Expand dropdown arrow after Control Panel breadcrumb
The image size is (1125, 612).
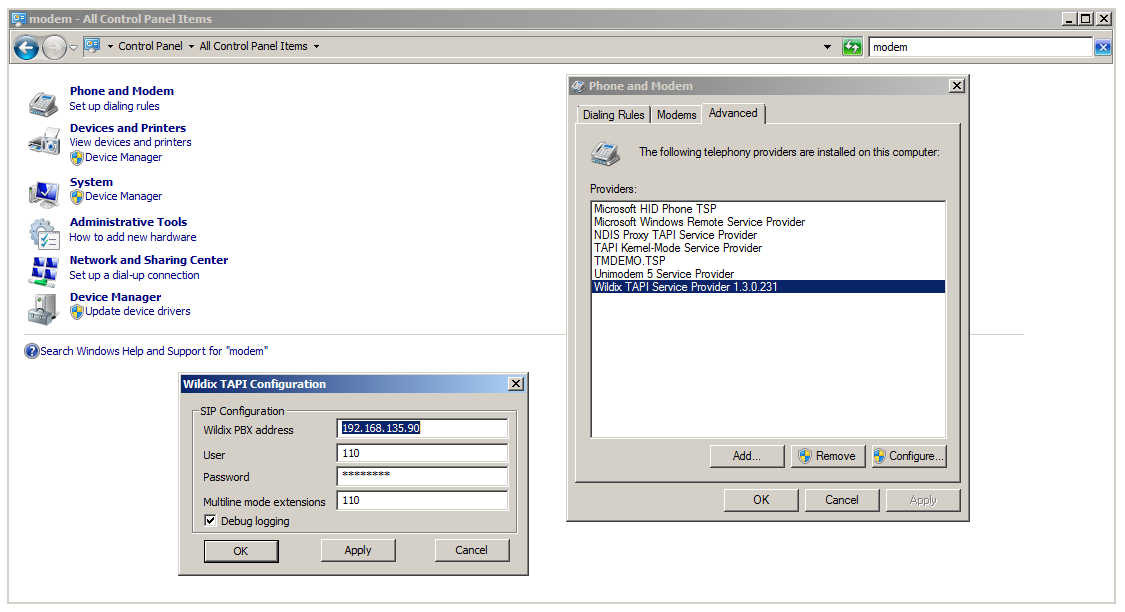[x=191, y=47]
